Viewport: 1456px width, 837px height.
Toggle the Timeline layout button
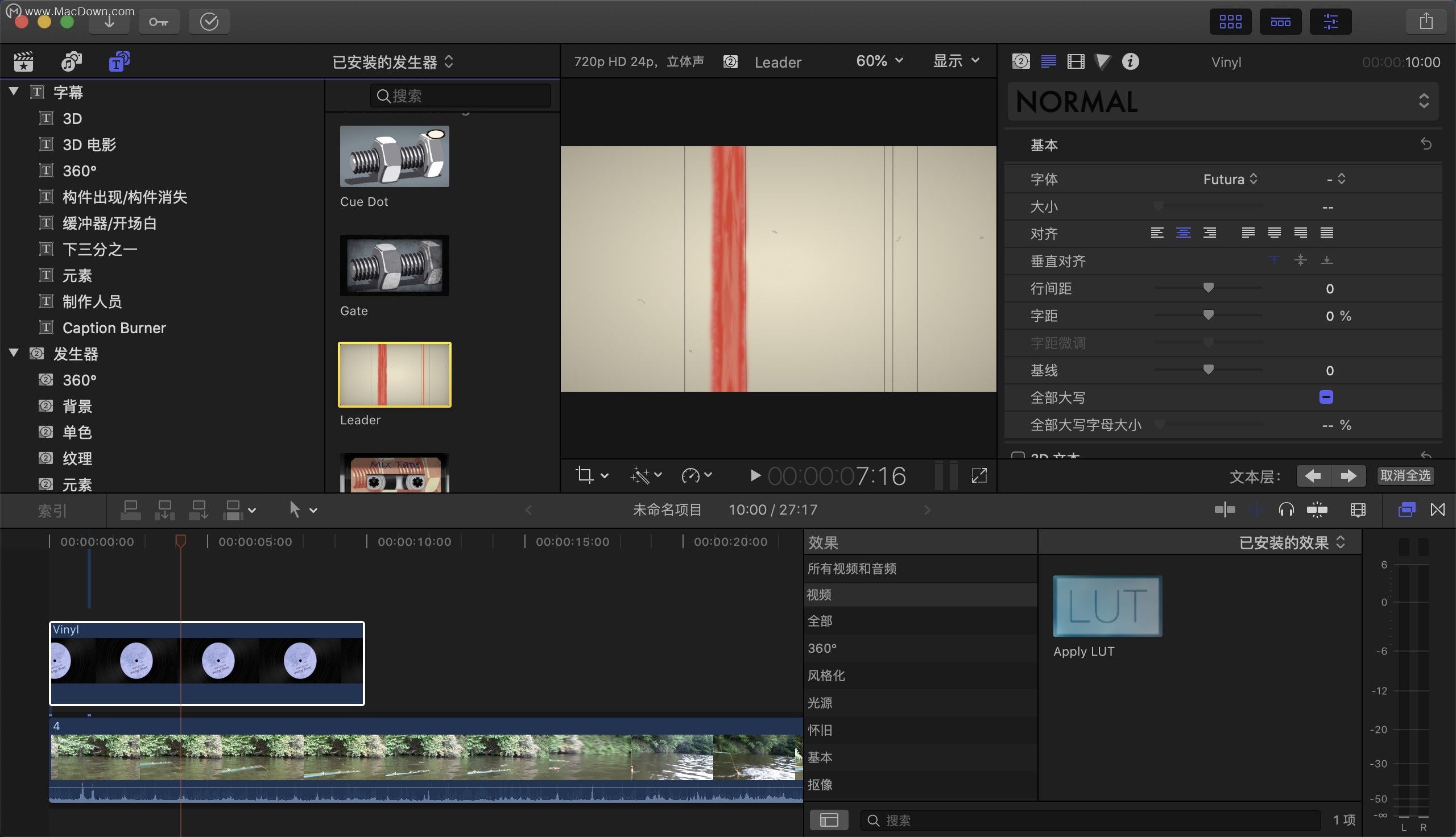tap(1280, 22)
